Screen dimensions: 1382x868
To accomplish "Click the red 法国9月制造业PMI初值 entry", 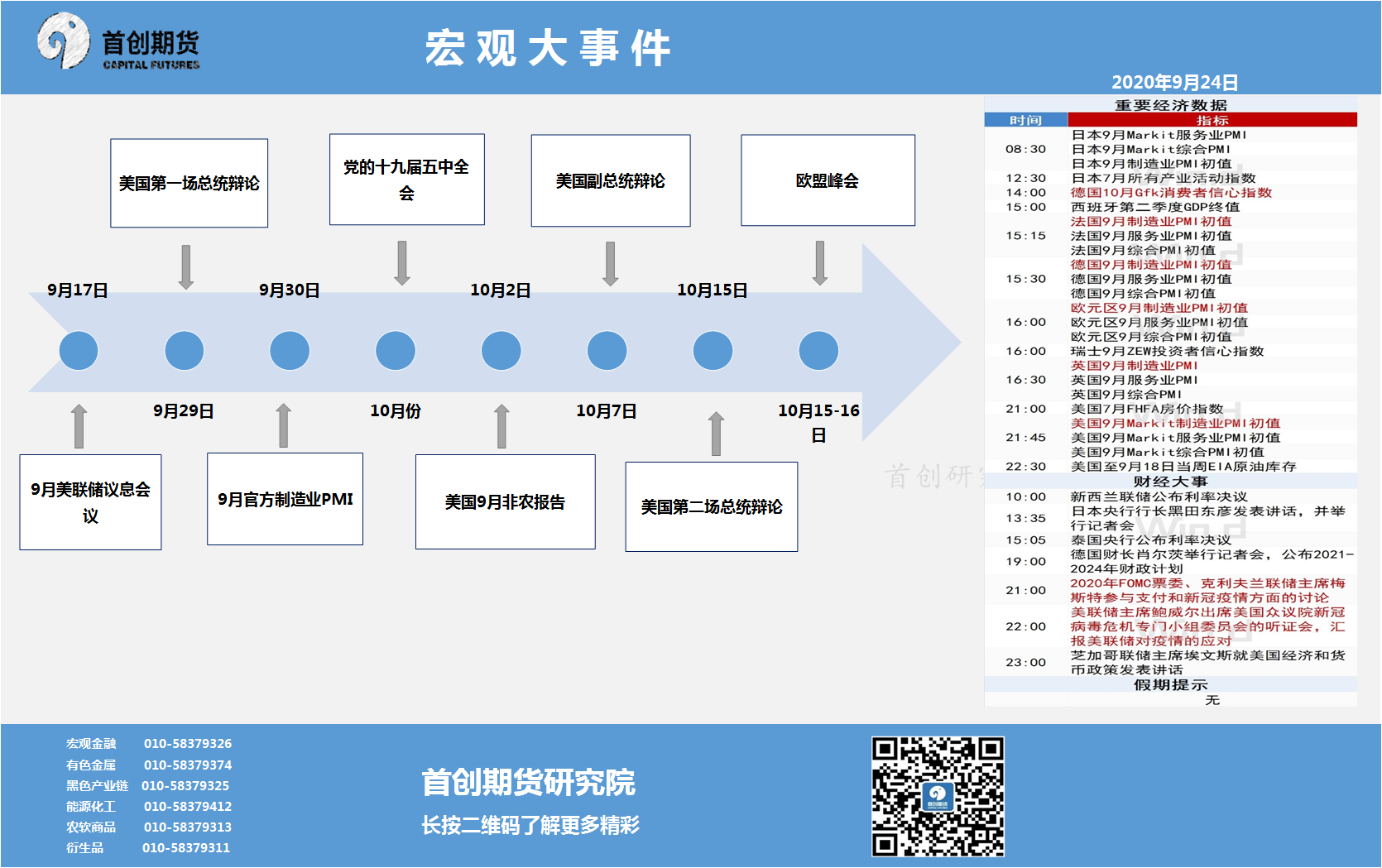I will point(1151,221).
